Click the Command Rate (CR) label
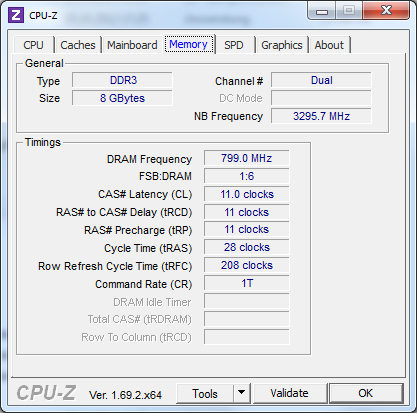Screen dimensions: 417x413 (x=144, y=284)
